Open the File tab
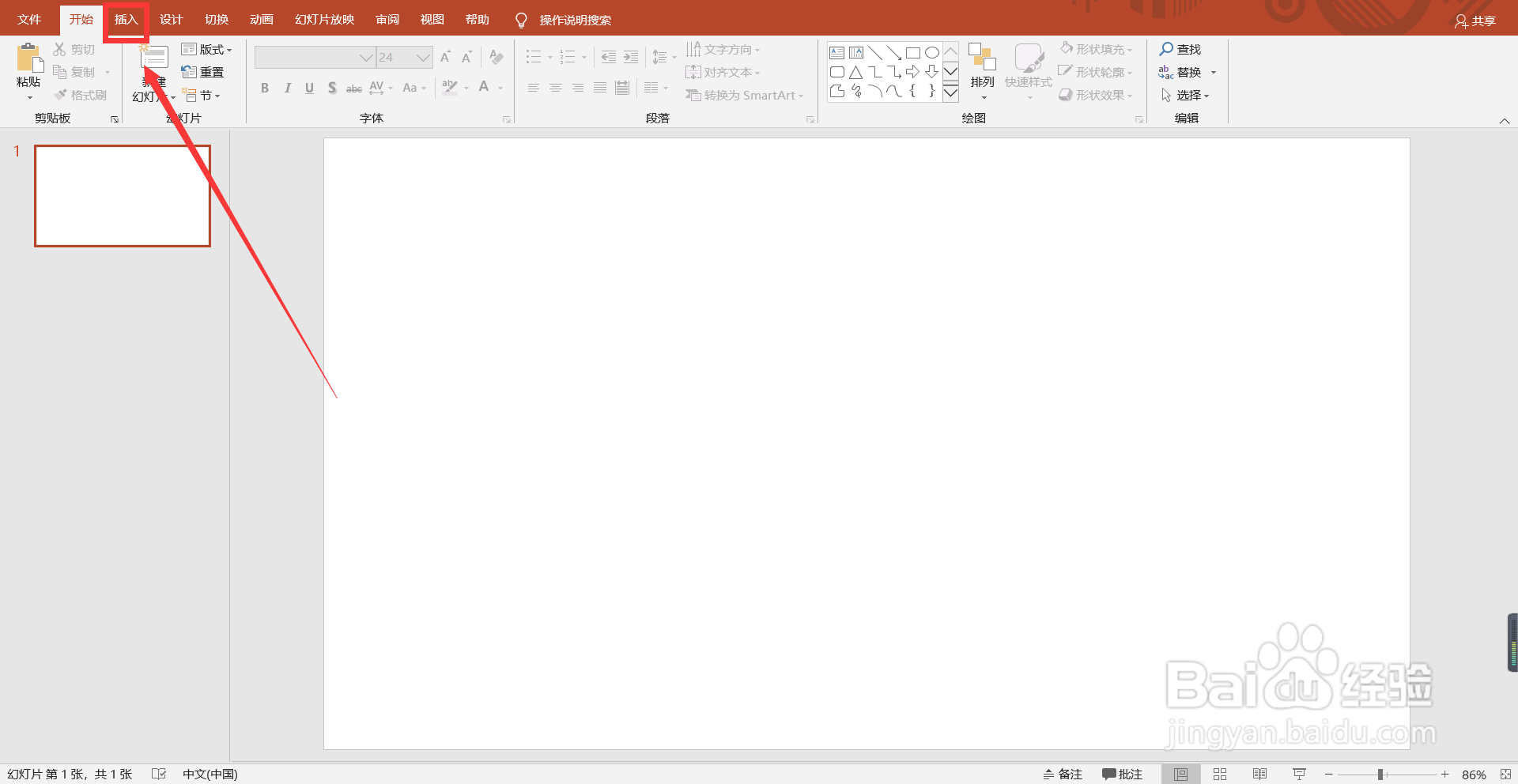The width and height of the screenshot is (1518, 784). pyautogui.click(x=29, y=20)
